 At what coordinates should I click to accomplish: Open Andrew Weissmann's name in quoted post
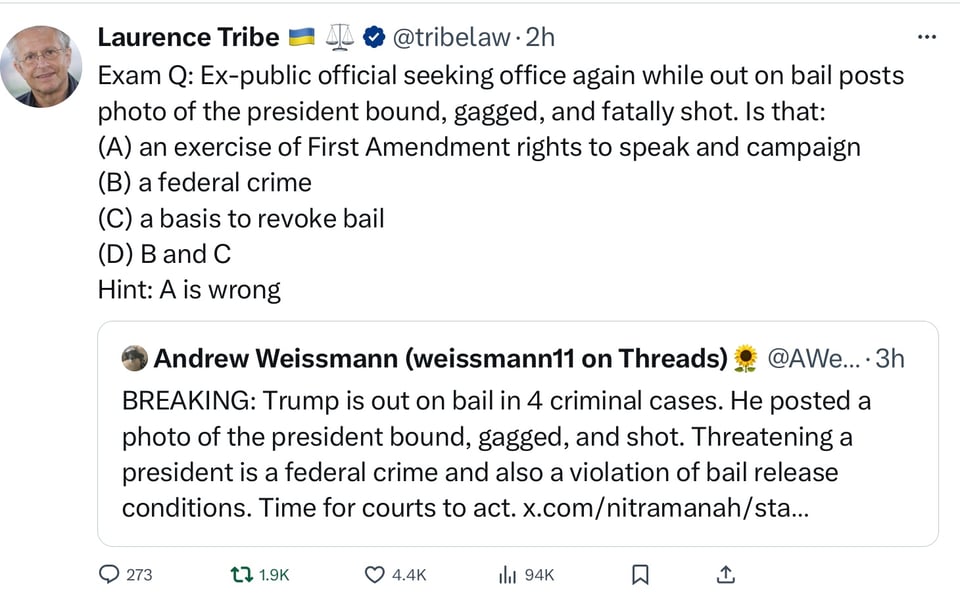click(x=440, y=358)
